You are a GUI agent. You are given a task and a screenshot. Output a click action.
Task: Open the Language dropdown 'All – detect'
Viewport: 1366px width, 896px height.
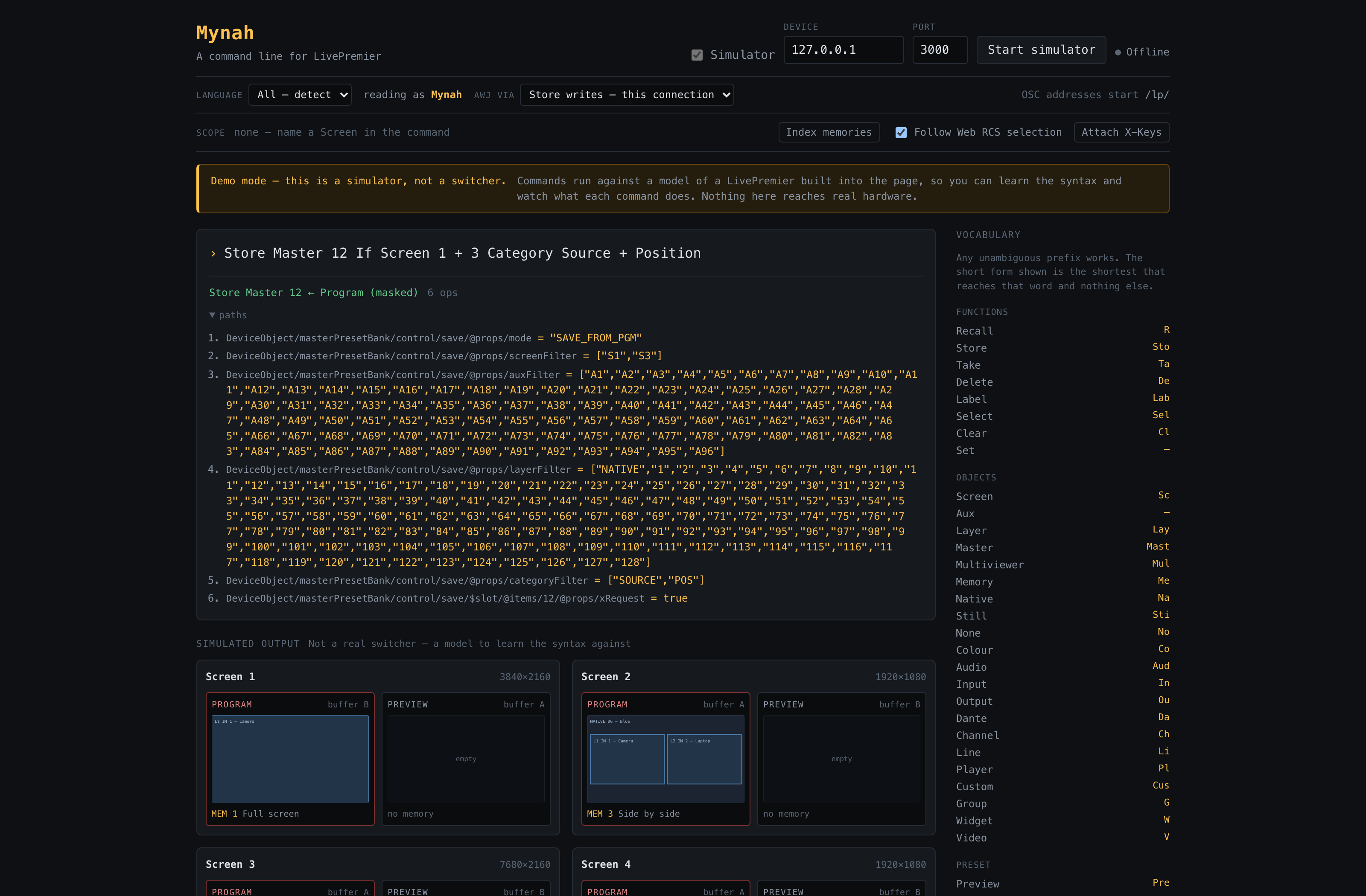pos(300,95)
